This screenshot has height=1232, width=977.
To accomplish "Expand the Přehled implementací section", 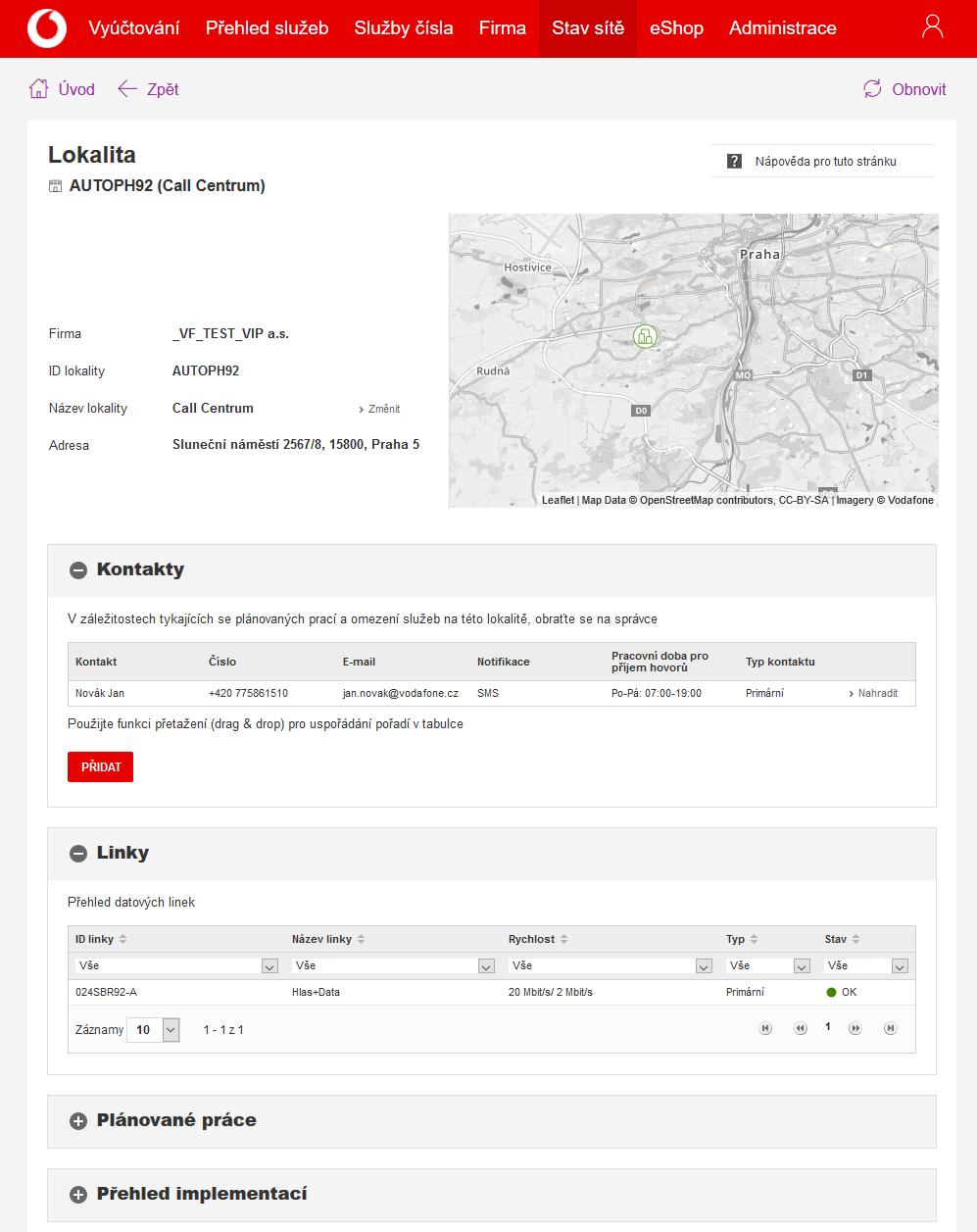I will pyautogui.click(x=78, y=1195).
